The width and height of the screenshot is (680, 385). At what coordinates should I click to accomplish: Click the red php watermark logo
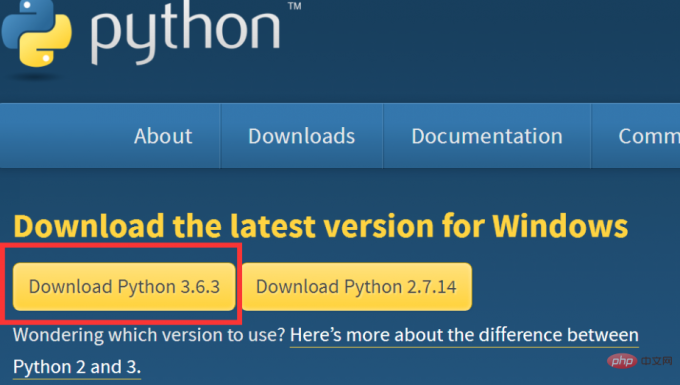pyautogui.click(x=622, y=360)
